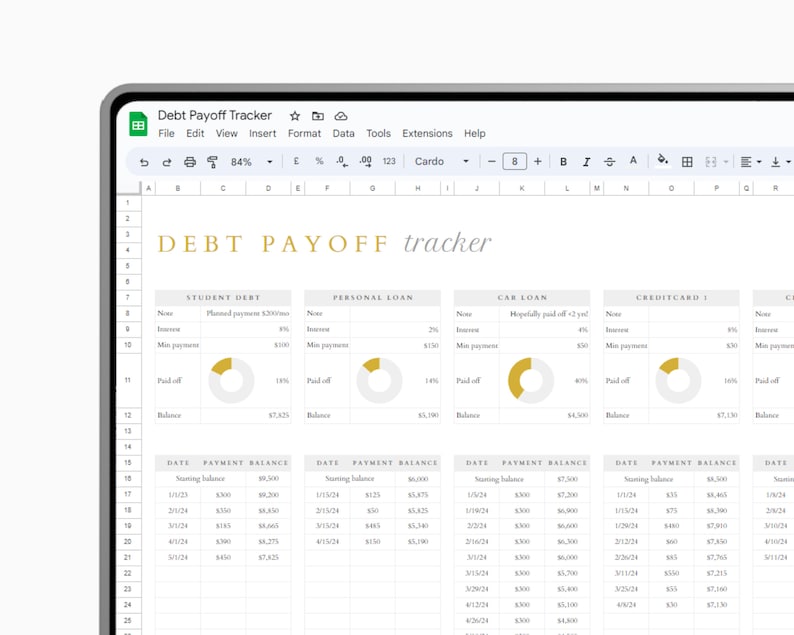Open vertical align dropdown
The image size is (794, 635).
pyautogui.click(x=780, y=162)
